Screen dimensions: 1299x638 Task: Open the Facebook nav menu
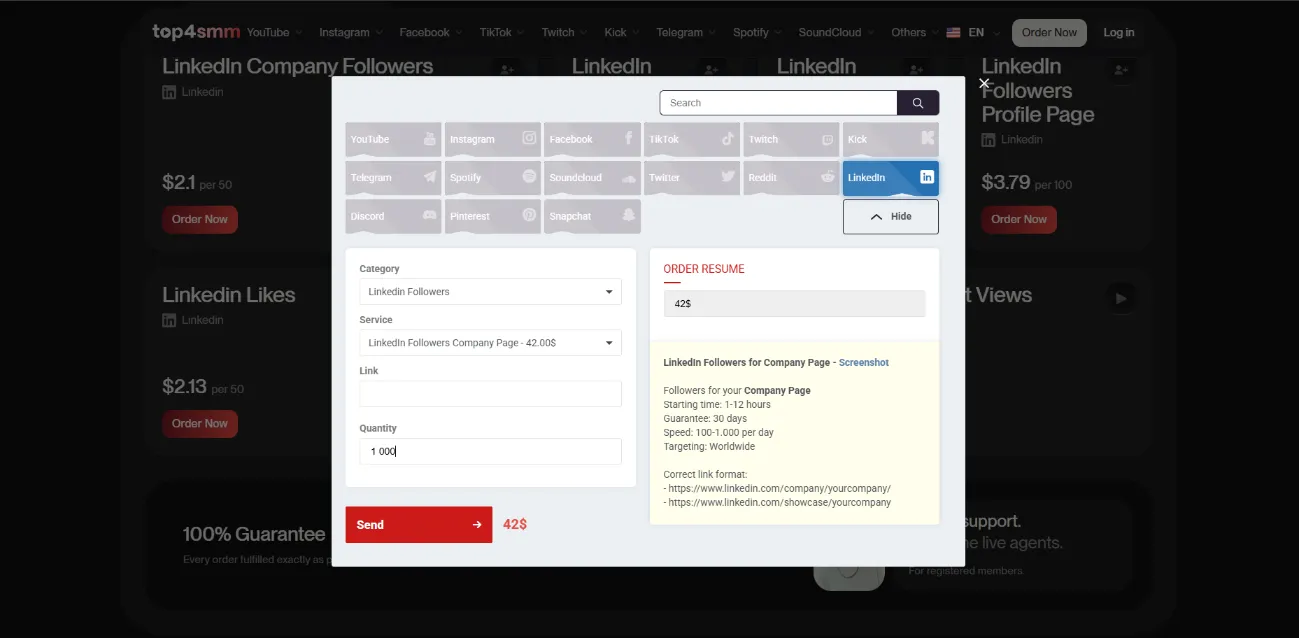pos(431,32)
